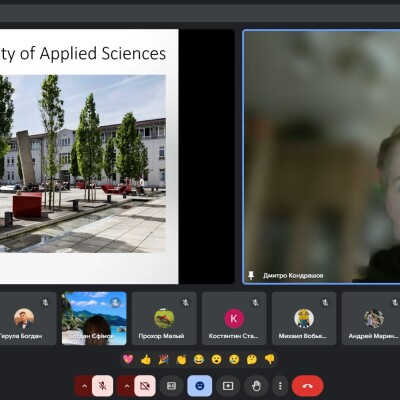This screenshot has height=400, width=400.
Task: Expand audio settings arrow beside the microphone button
Action: [x=84, y=386]
